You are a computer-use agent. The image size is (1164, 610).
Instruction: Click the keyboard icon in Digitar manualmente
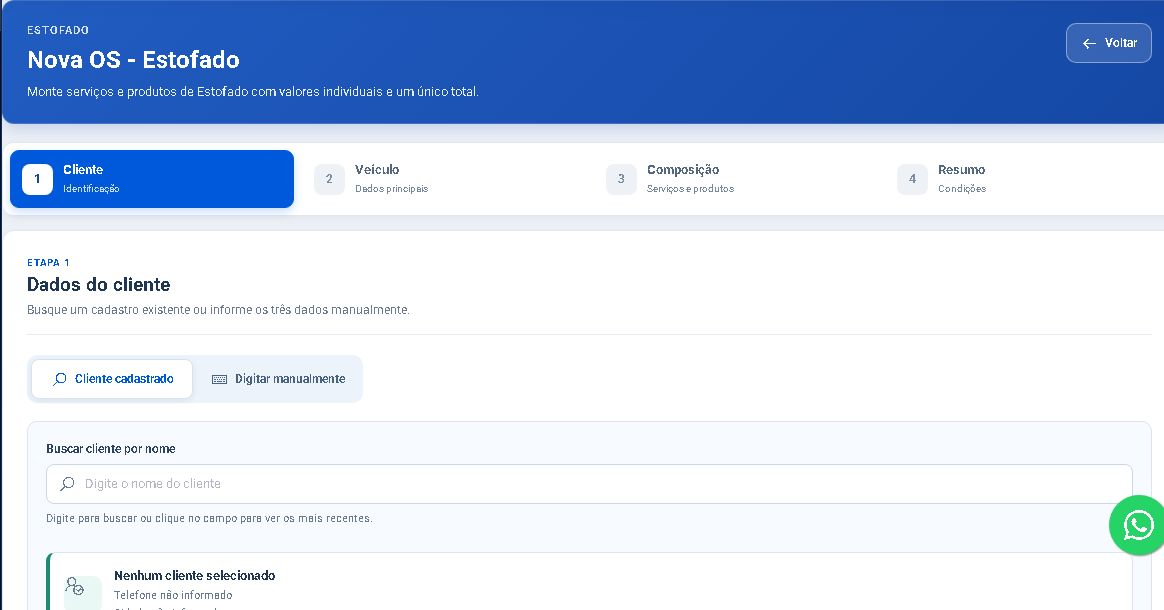click(x=219, y=379)
